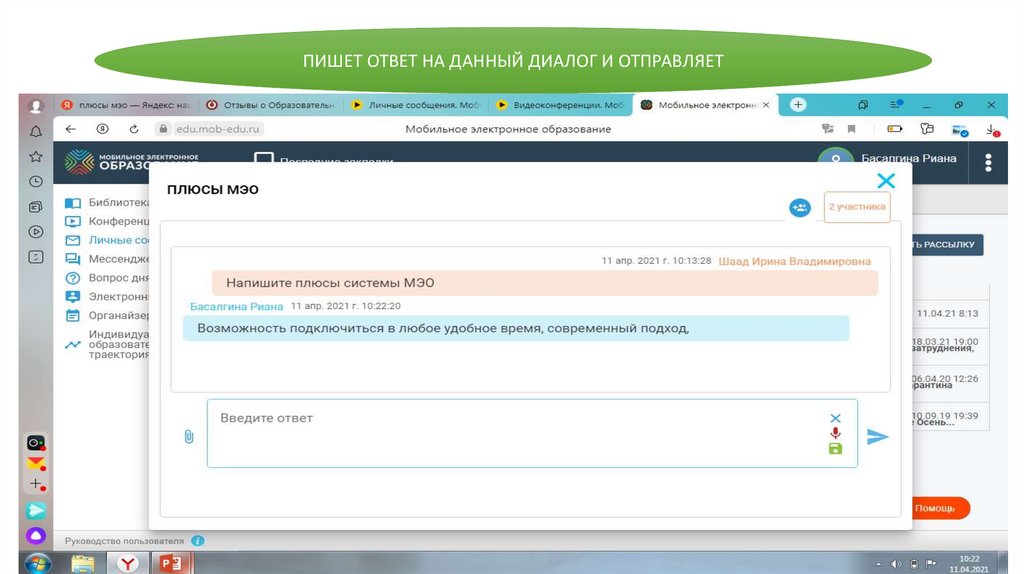Open Мессенджер in the left menu
The width and height of the screenshot is (1024, 574).
(x=107, y=259)
